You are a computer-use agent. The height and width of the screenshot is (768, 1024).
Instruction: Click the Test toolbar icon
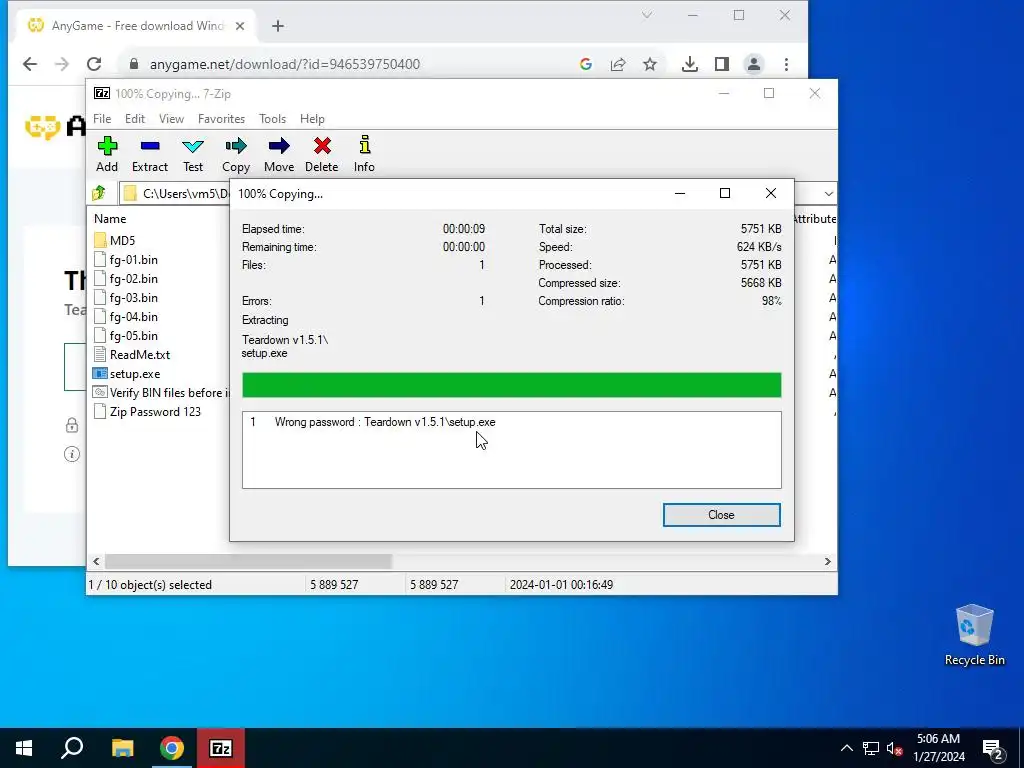pos(193,155)
